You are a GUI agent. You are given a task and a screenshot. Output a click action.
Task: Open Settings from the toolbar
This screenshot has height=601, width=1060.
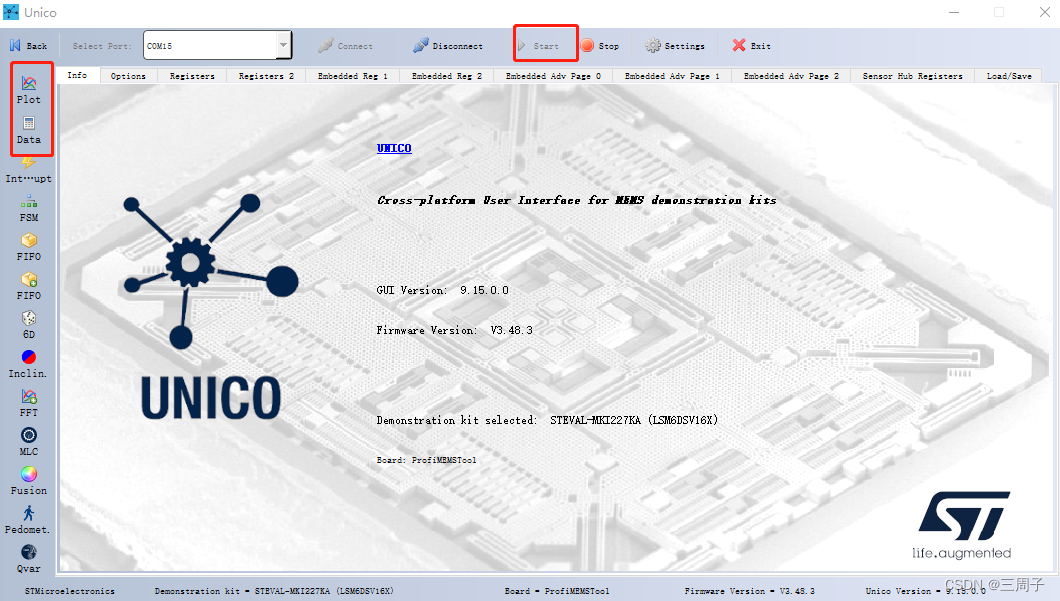click(x=675, y=46)
